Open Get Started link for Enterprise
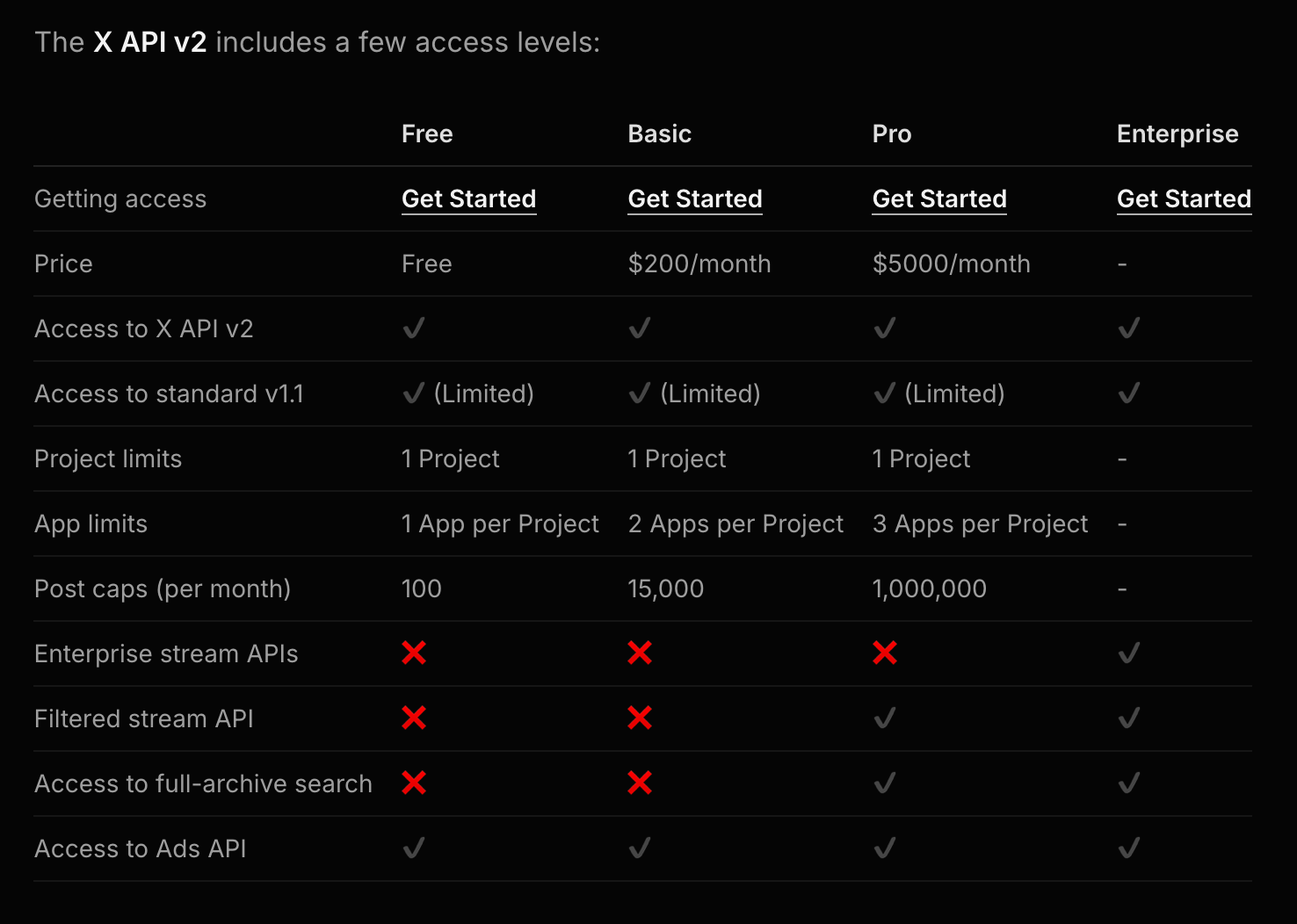The image size is (1297, 924). (x=1183, y=199)
